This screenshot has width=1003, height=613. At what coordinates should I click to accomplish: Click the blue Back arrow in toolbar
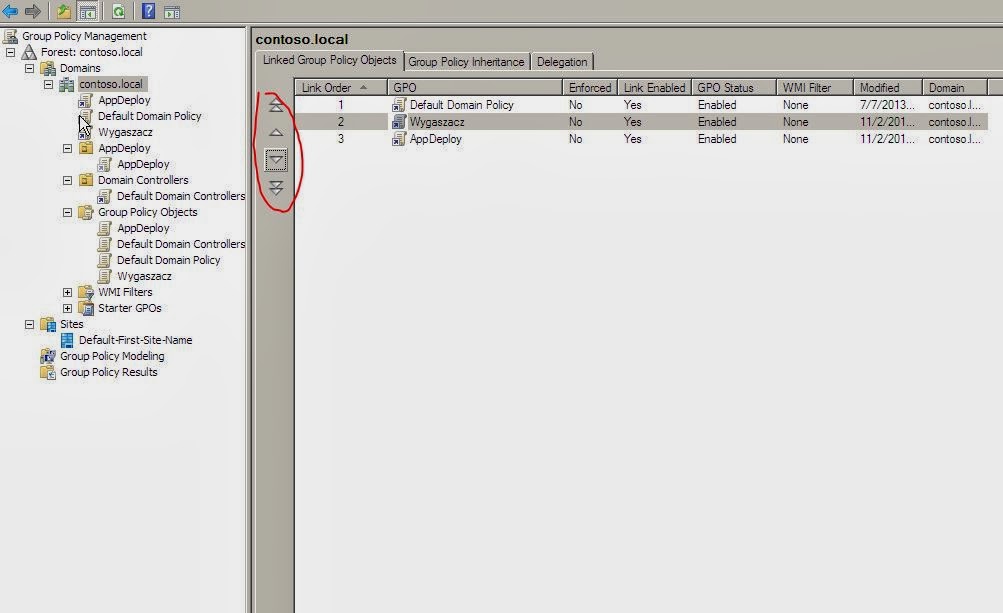10,11
